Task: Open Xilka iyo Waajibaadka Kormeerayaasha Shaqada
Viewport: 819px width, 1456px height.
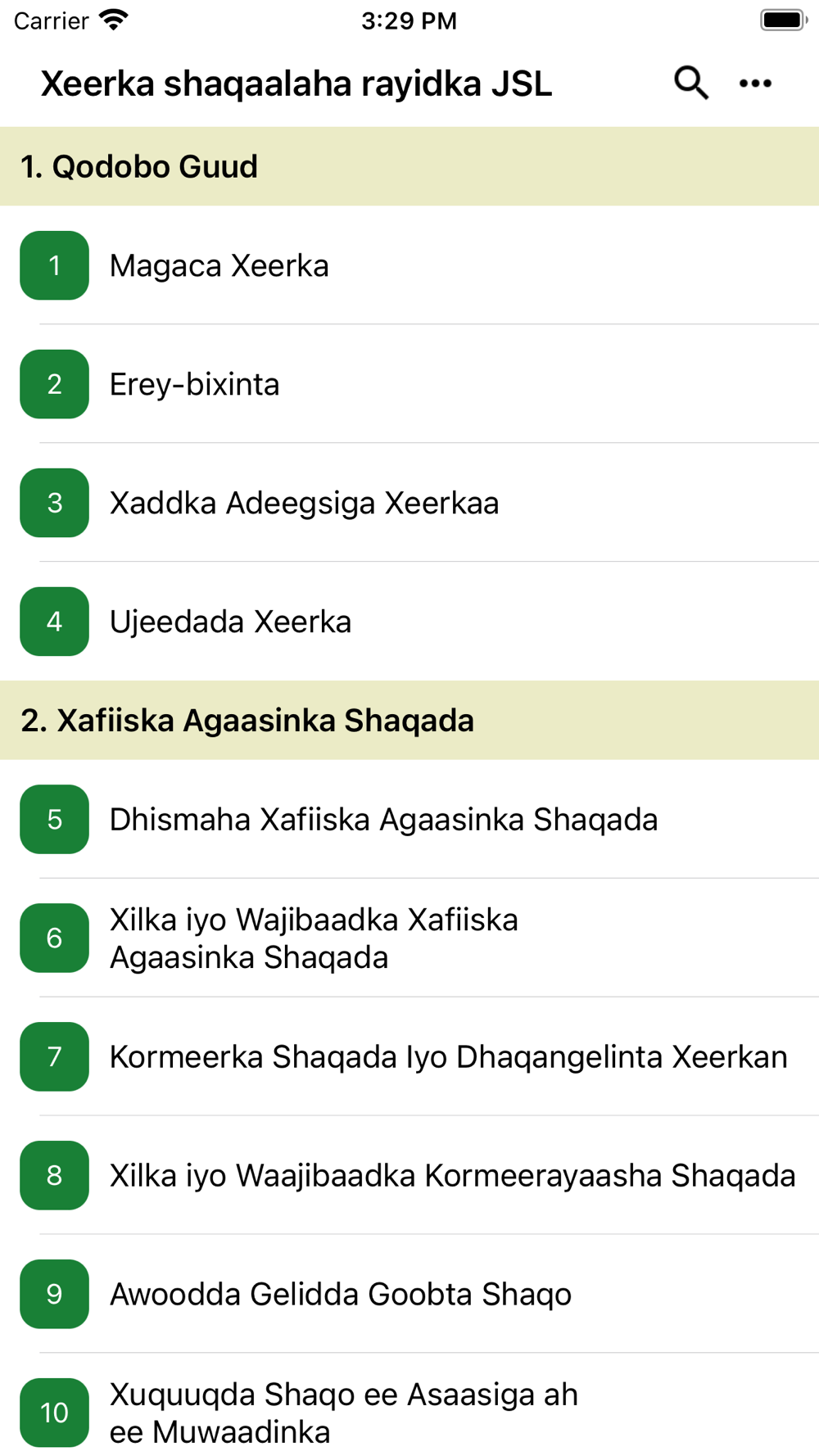Action: pos(452,1175)
